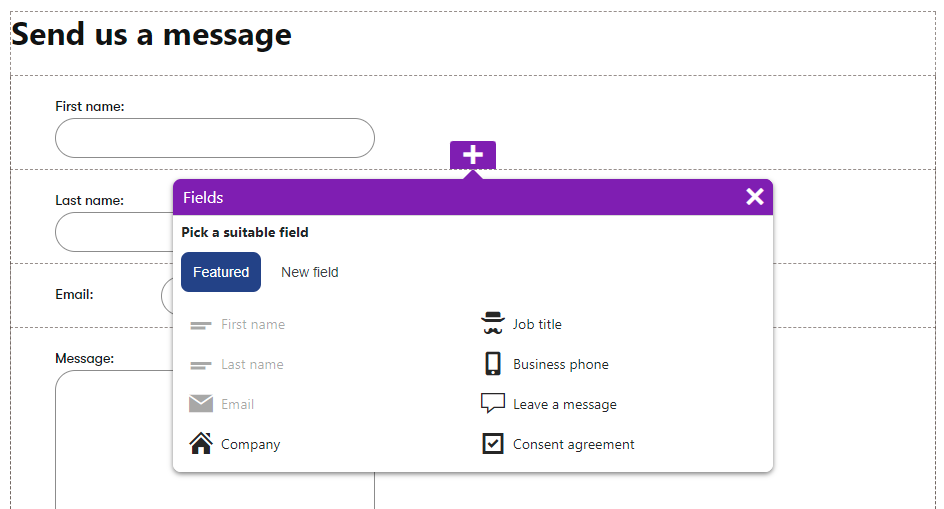Close the Fields panel

click(x=754, y=197)
